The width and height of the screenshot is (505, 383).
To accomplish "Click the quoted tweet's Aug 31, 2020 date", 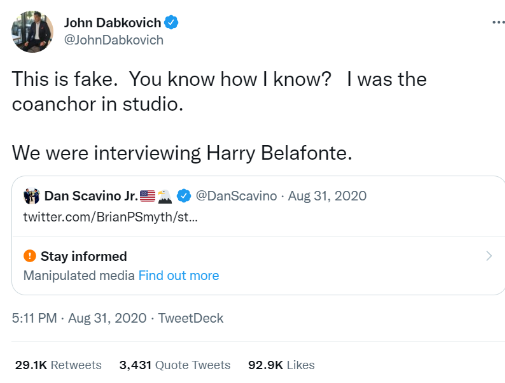I will [327, 196].
